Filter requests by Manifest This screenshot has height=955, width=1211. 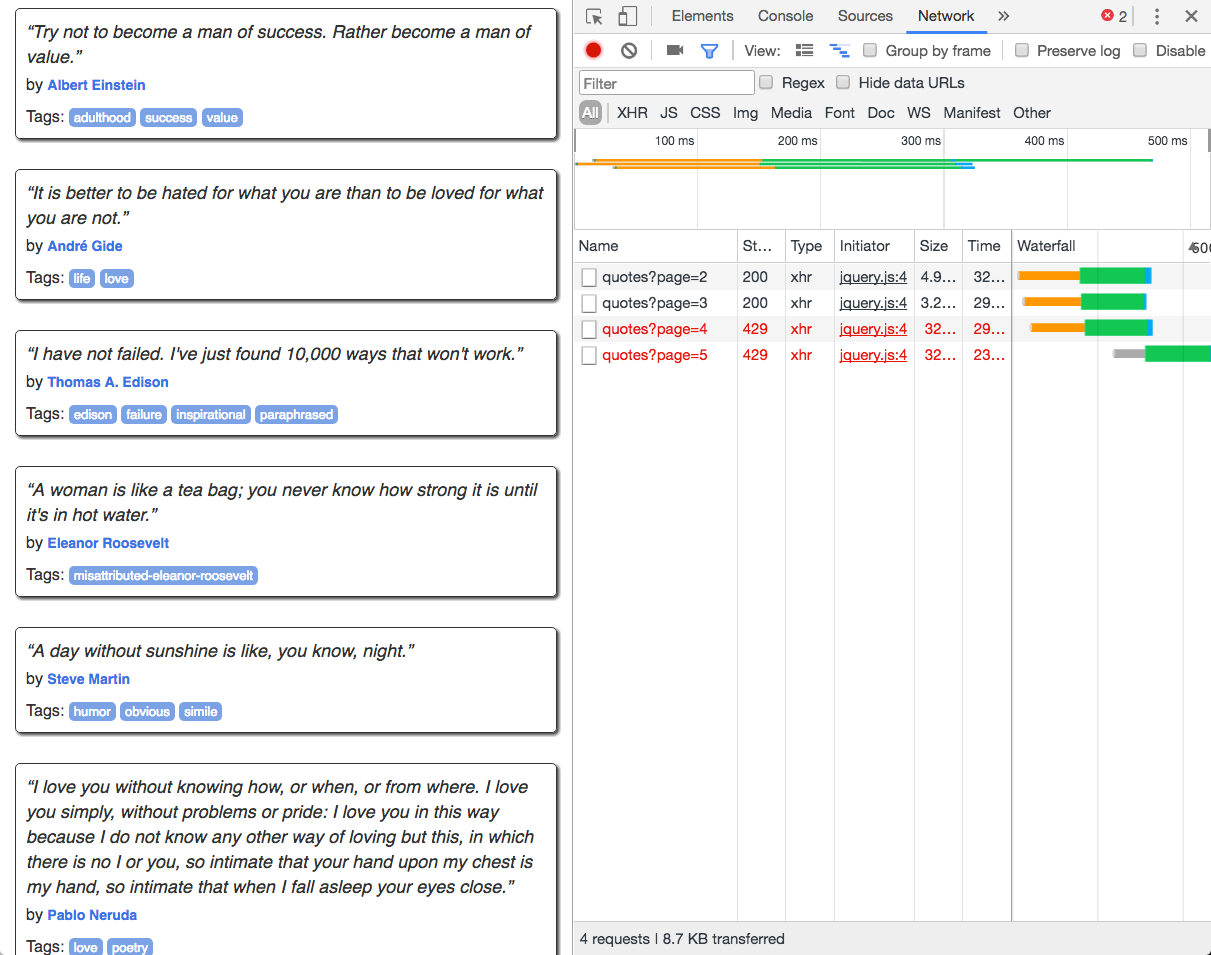coord(972,113)
